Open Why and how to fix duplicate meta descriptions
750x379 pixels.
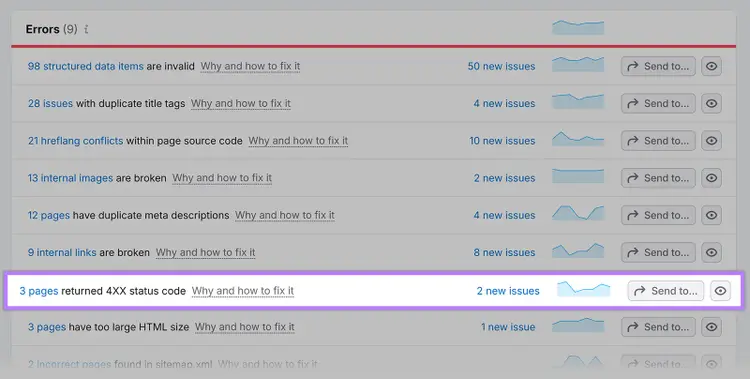[285, 215]
